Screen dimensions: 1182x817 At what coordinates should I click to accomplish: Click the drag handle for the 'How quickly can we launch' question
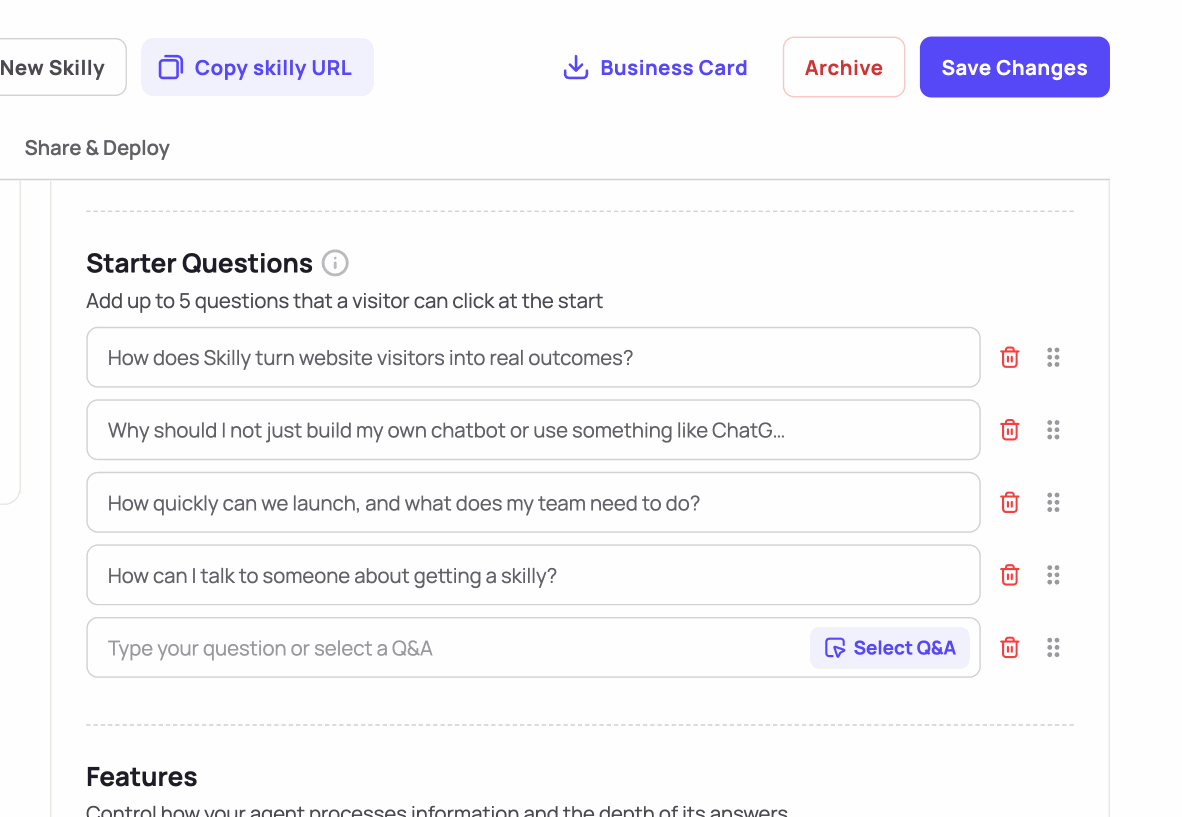(1053, 502)
